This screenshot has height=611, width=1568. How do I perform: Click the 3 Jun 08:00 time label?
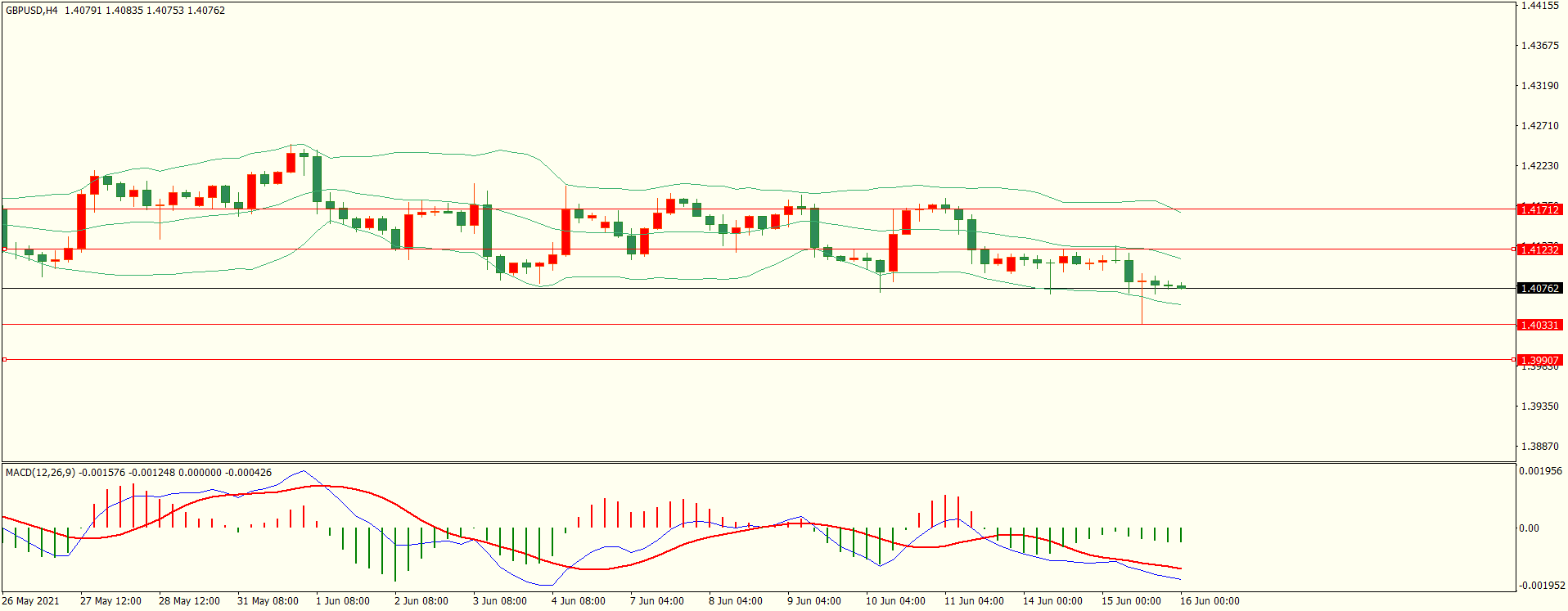500,600
